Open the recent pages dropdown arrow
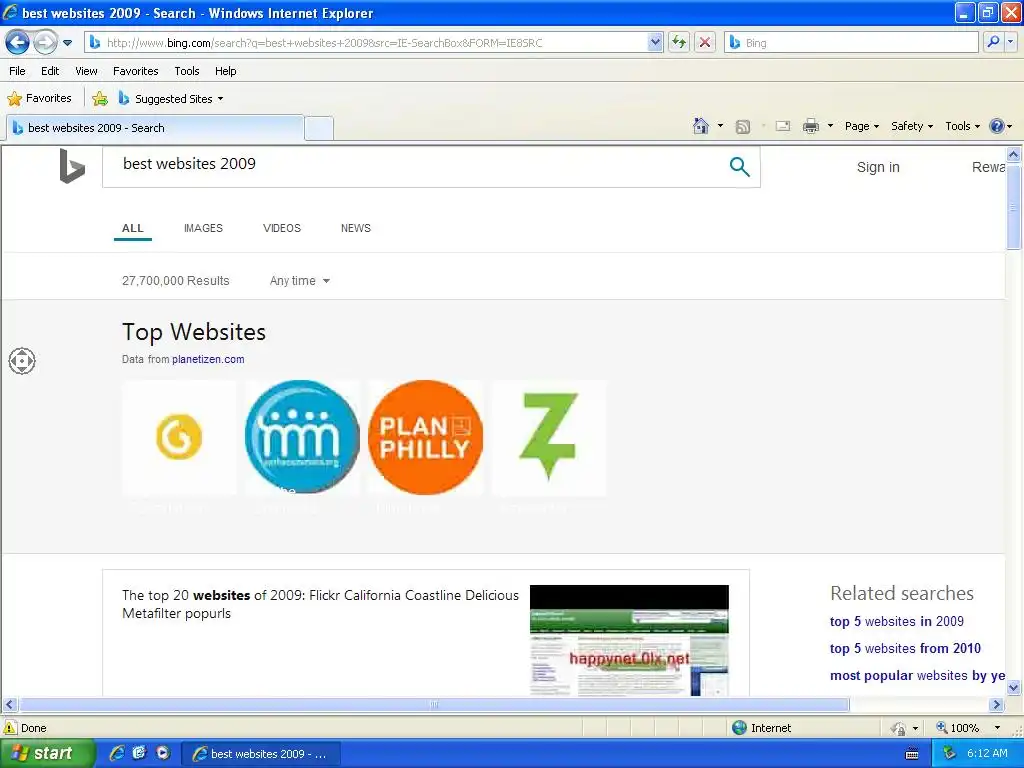The image size is (1024, 768). coord(67,43)
